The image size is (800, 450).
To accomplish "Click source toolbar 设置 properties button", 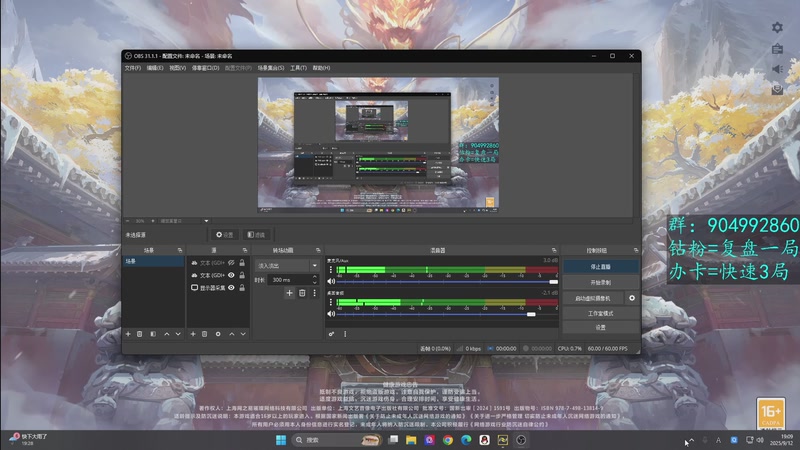I will click(x=225, y=235).
